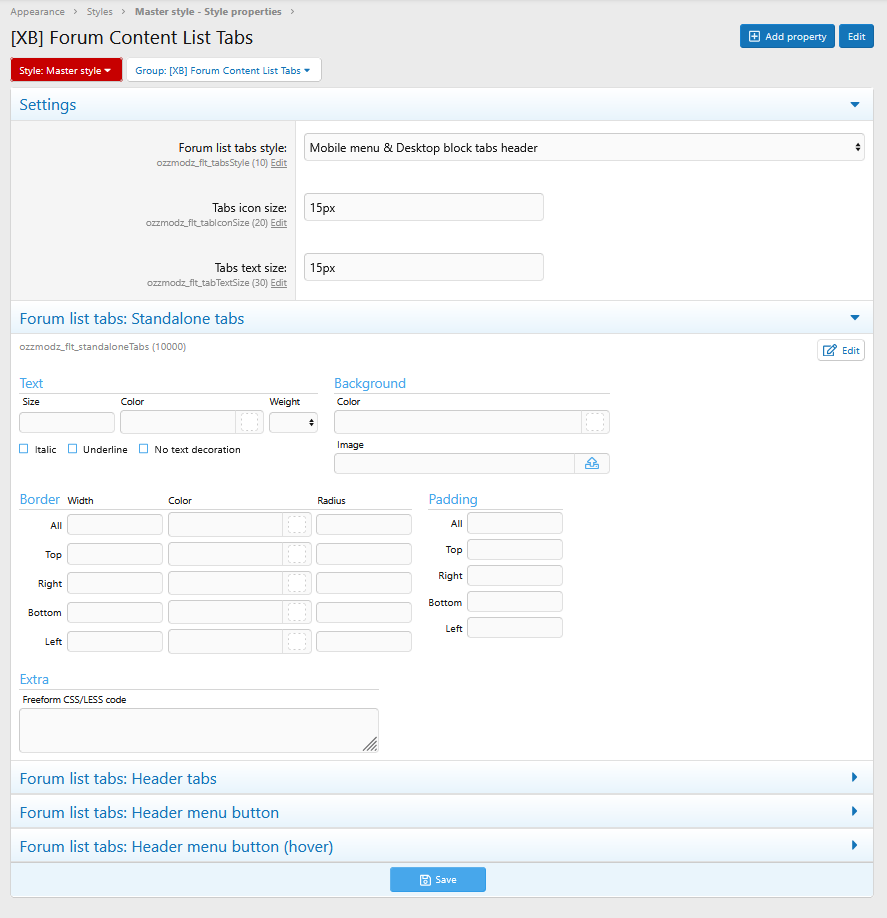Enable the Italic checkbox
Screen dimensions: 887x918
[24, 449]
